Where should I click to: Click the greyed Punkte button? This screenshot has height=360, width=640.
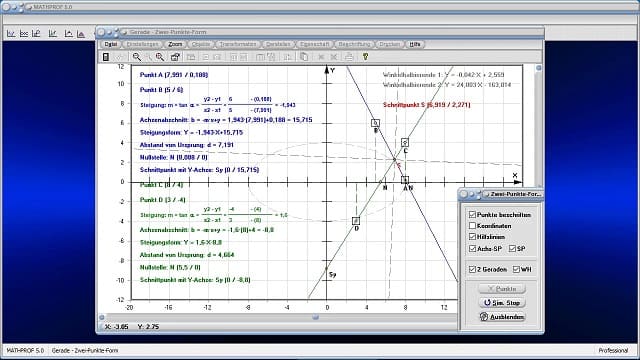click(502, 289)
